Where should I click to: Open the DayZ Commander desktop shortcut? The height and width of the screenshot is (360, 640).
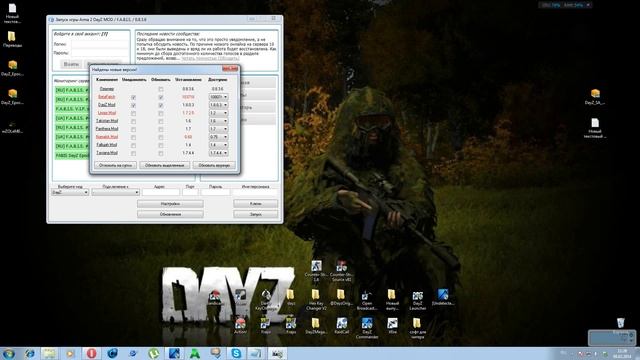367,328
